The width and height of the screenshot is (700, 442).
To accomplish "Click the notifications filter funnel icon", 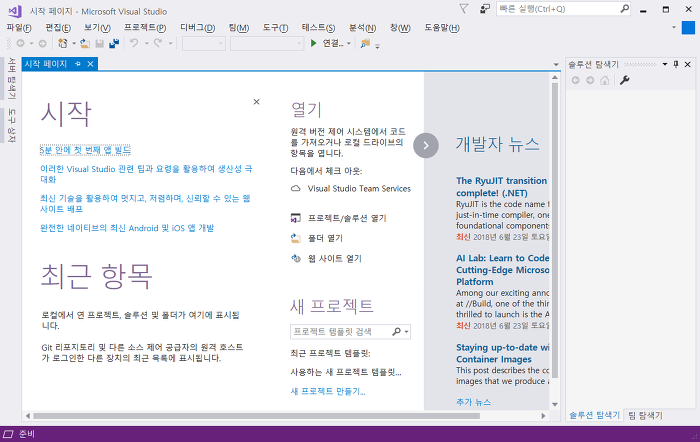I will [x=464, y=9].
